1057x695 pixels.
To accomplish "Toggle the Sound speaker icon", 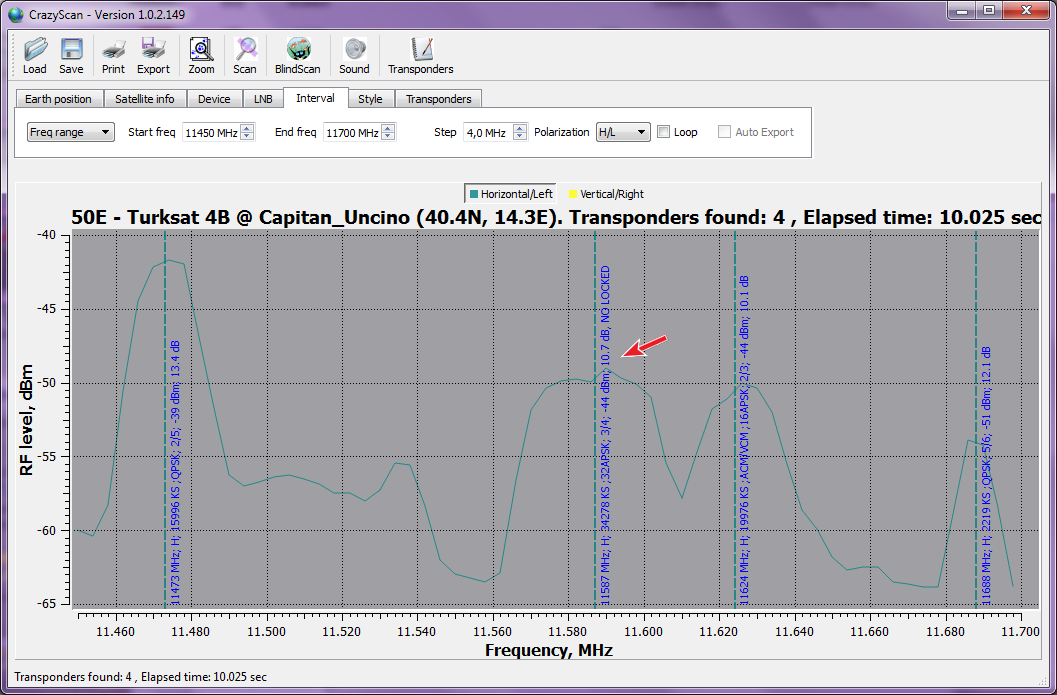I will coord(354,50).
